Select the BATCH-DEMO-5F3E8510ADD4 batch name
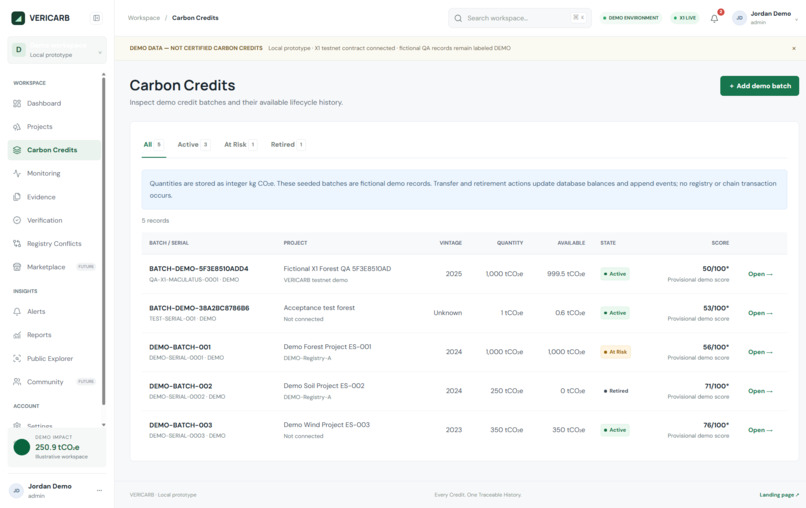The image size is (806, 508). (x=198, y=269)
